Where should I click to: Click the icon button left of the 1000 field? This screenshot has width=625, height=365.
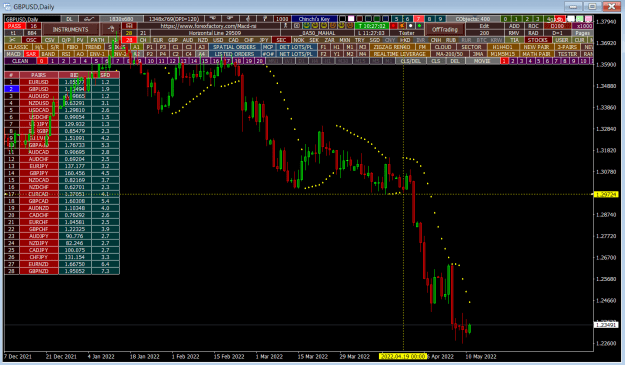pyautogui.click(x=265, y=19)
